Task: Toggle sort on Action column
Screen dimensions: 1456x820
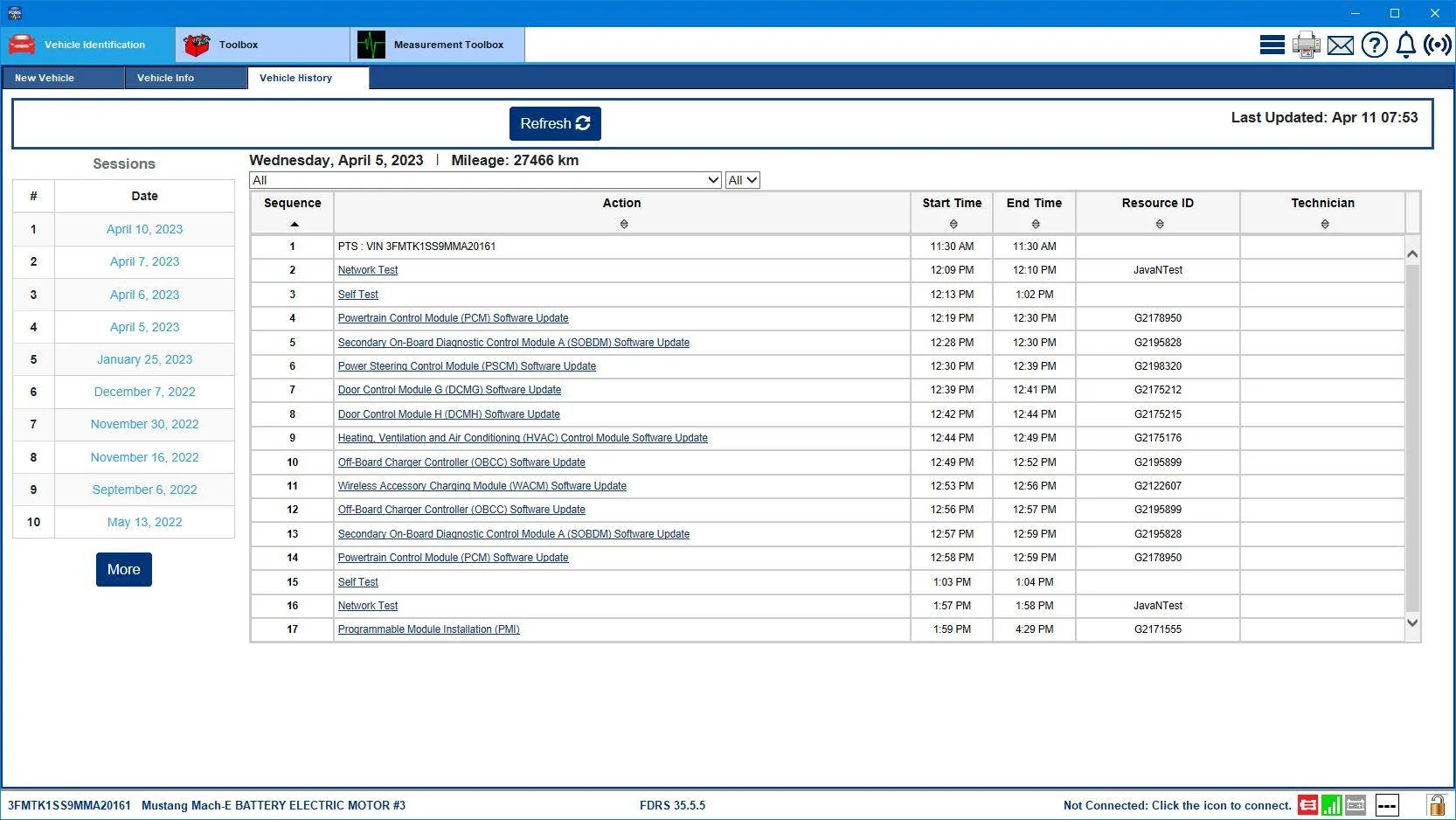Action: 624,225
